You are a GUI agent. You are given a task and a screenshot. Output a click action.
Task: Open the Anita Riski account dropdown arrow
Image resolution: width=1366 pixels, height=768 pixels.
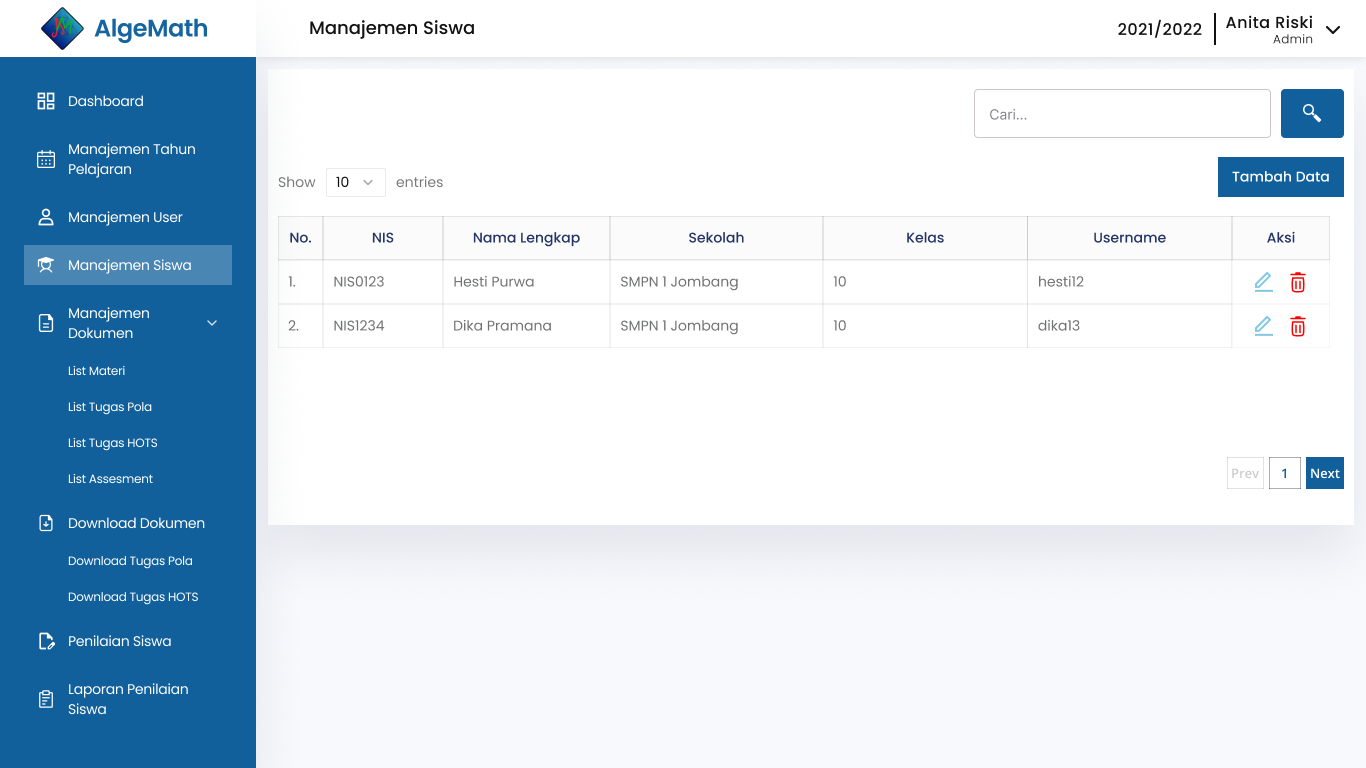click(x=1333, y=30)
